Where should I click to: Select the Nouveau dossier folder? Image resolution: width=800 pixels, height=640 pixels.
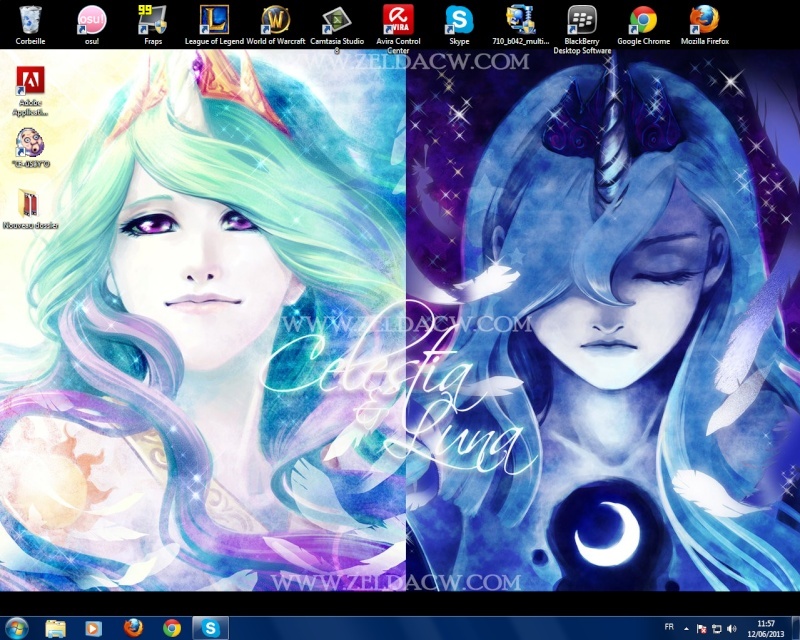[x=30, y=209]
